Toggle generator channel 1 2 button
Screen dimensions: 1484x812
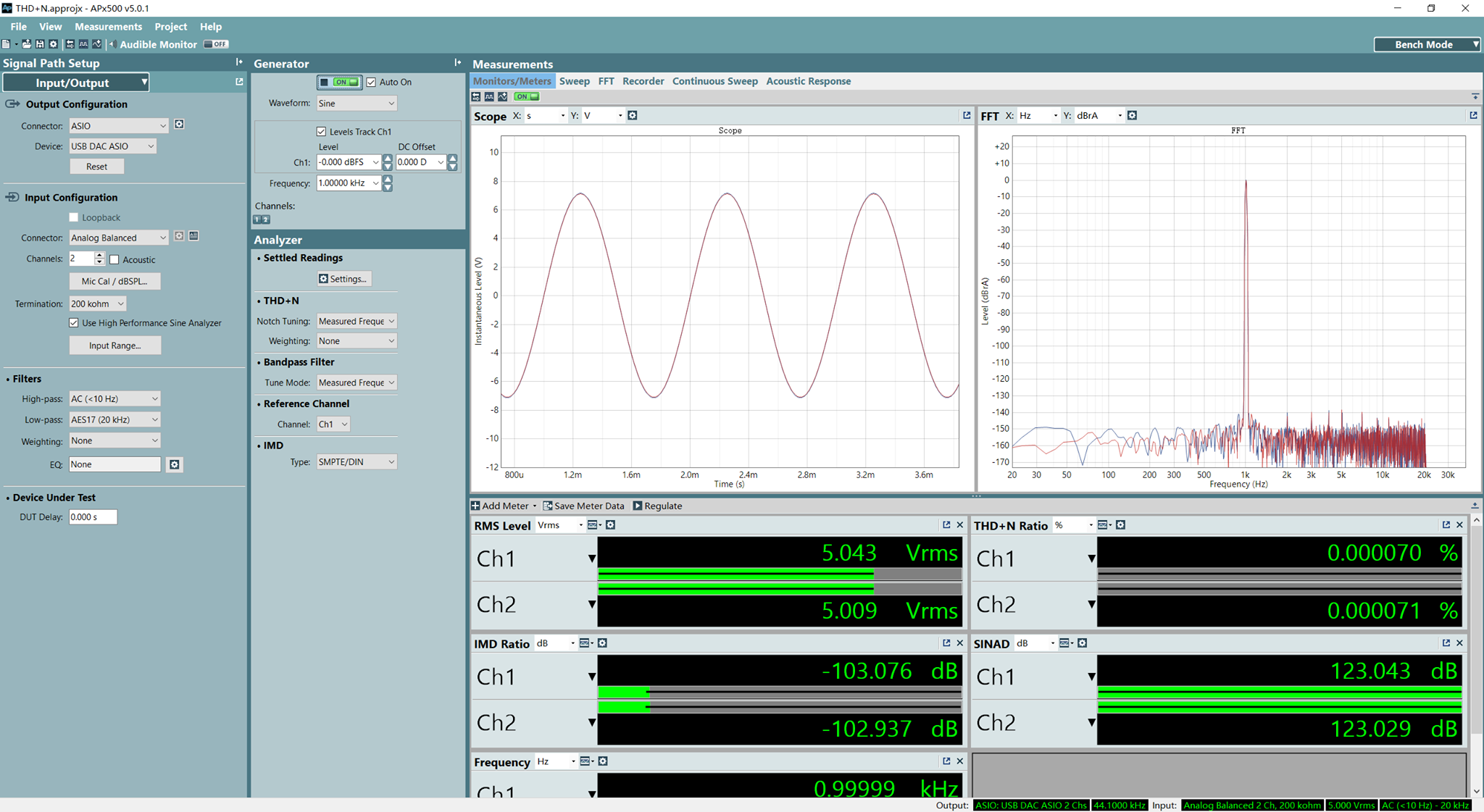[x=262, y=219]
